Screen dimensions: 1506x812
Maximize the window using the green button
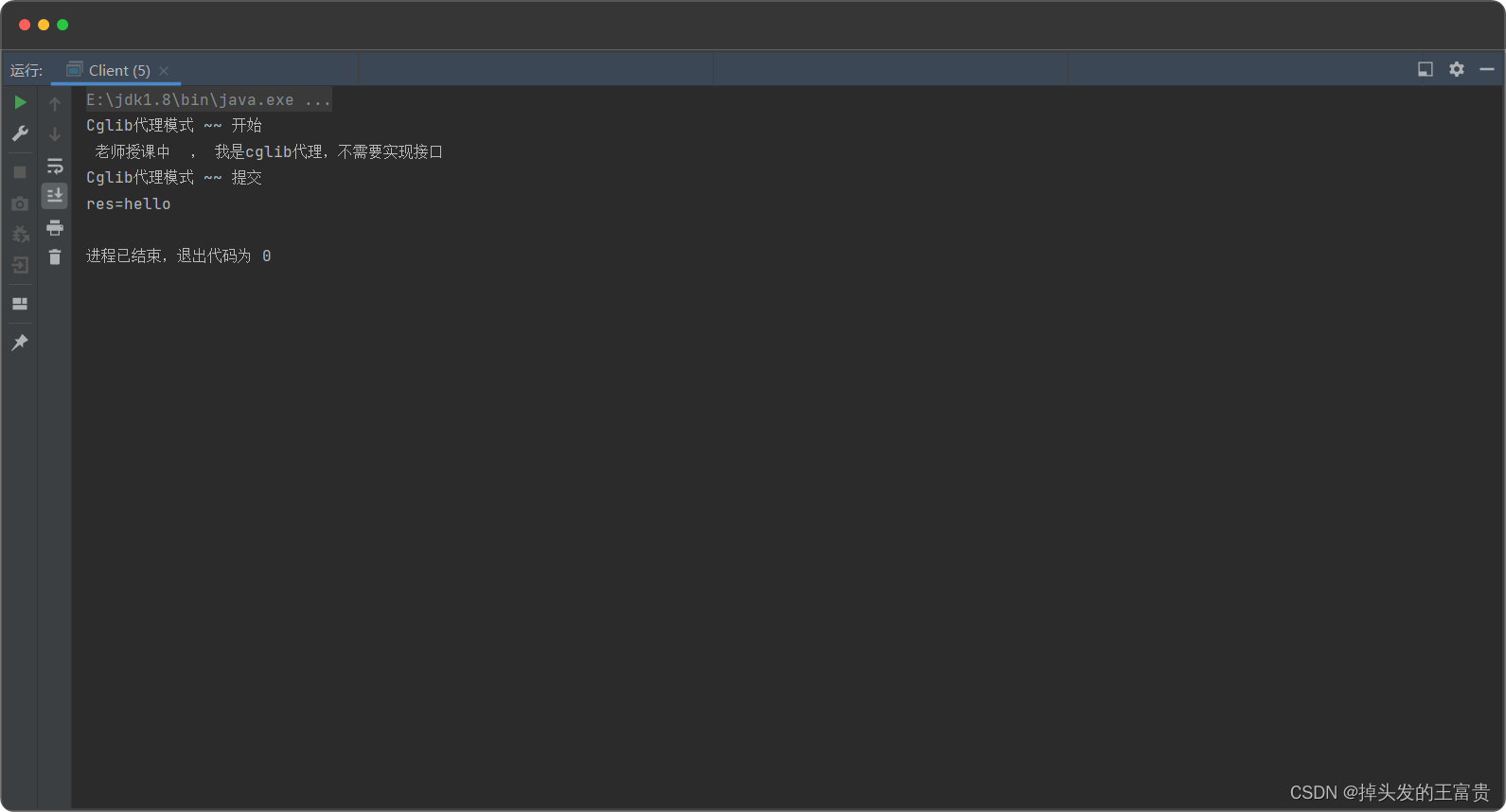(62, 25)
